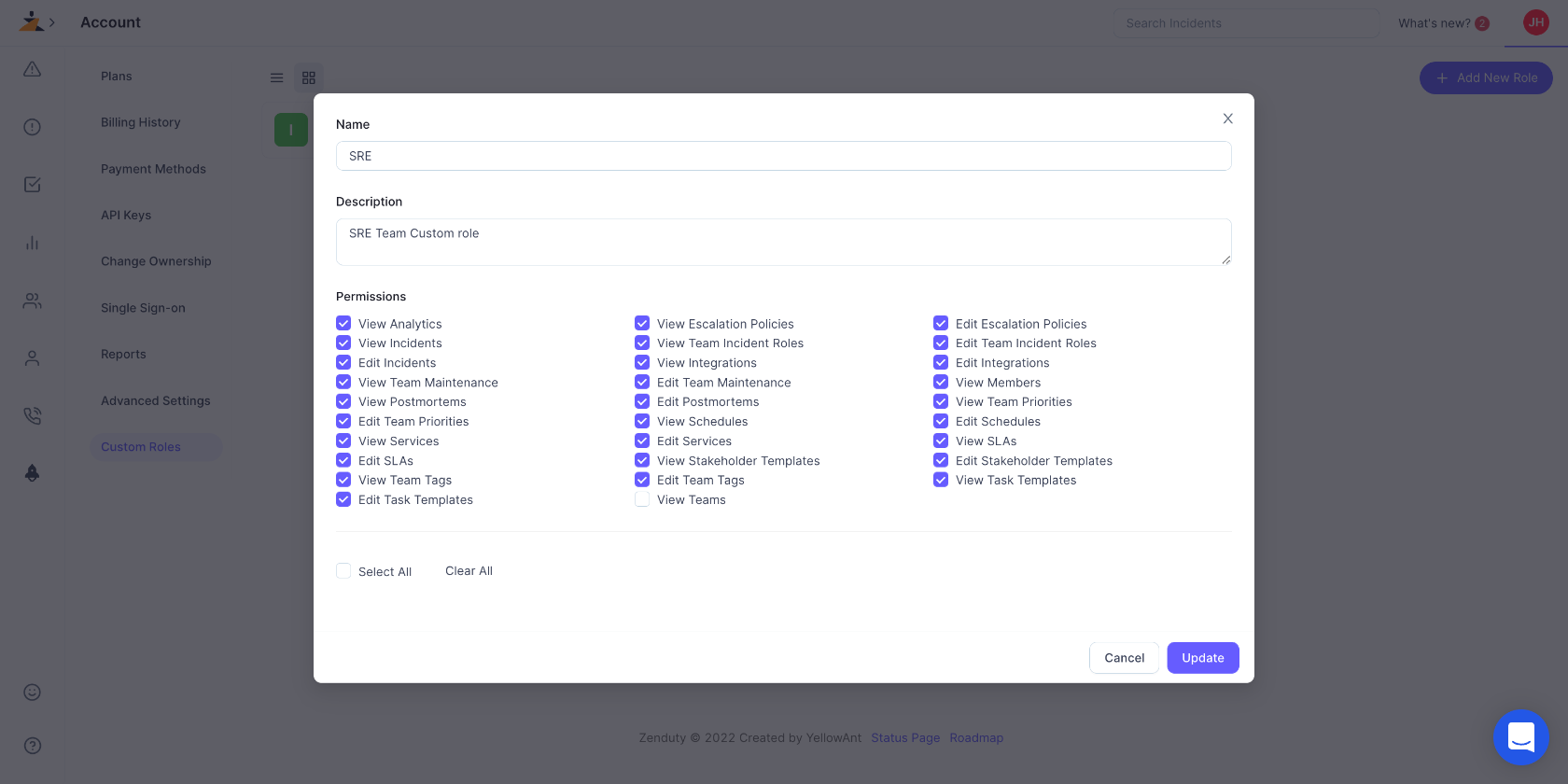
Task: Toggle the Select All checkbox
Action: (343, 570)
